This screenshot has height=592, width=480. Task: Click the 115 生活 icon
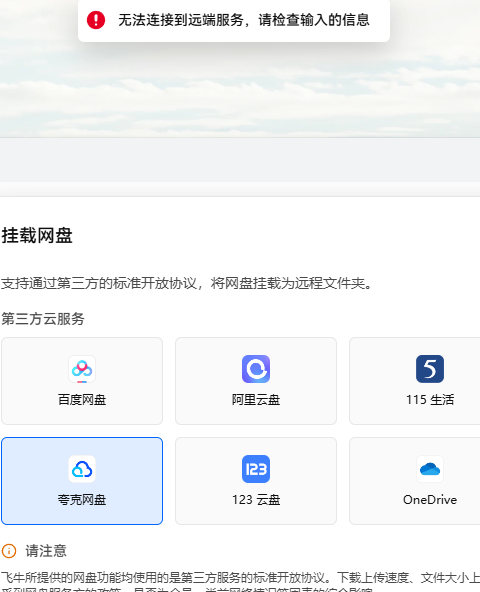pos(430,369)
